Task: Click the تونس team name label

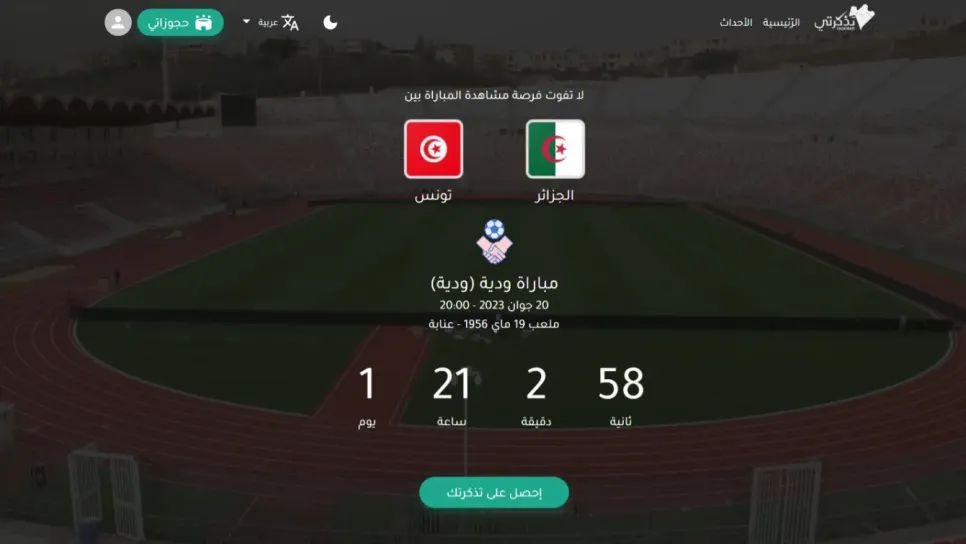Action: tap(433, 195)
